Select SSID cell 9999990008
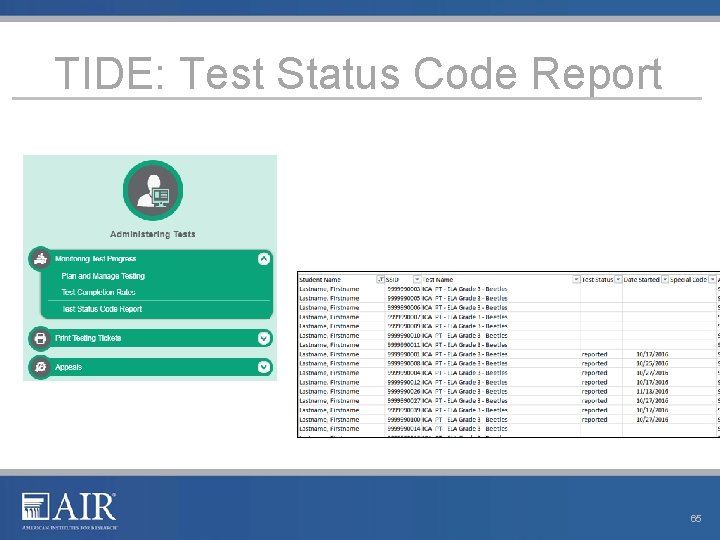Viewport: 720px width, 540px height. 404,364
